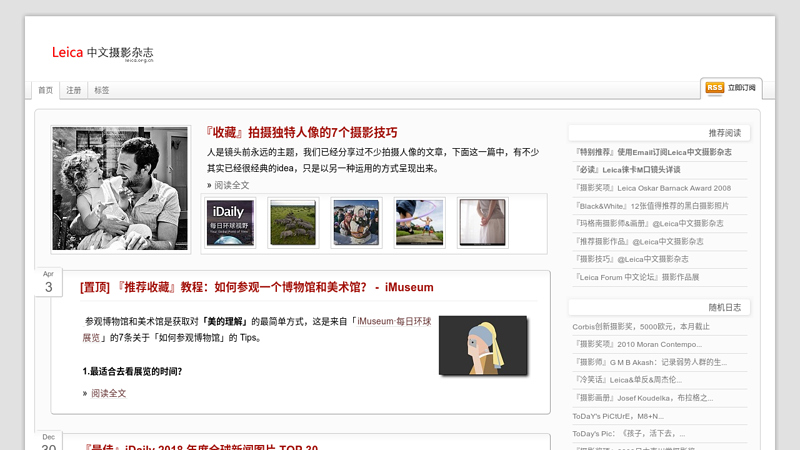Open Leica Oskar Barnack Award 2008 link

click(x=653, y=188)
